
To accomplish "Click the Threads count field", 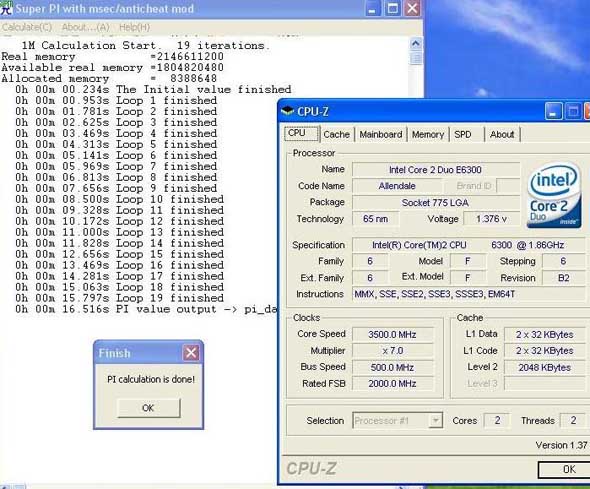I will [573, 420].
